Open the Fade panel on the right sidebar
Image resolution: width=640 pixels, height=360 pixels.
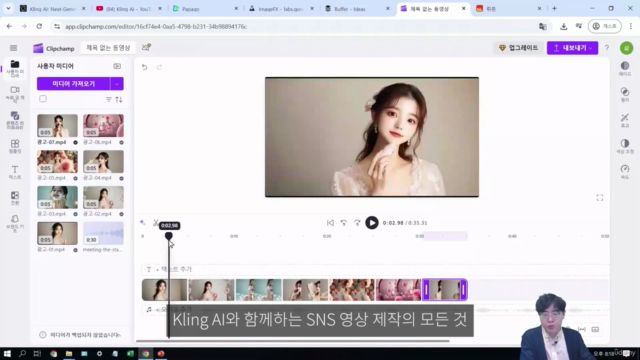tap(625, 69)
